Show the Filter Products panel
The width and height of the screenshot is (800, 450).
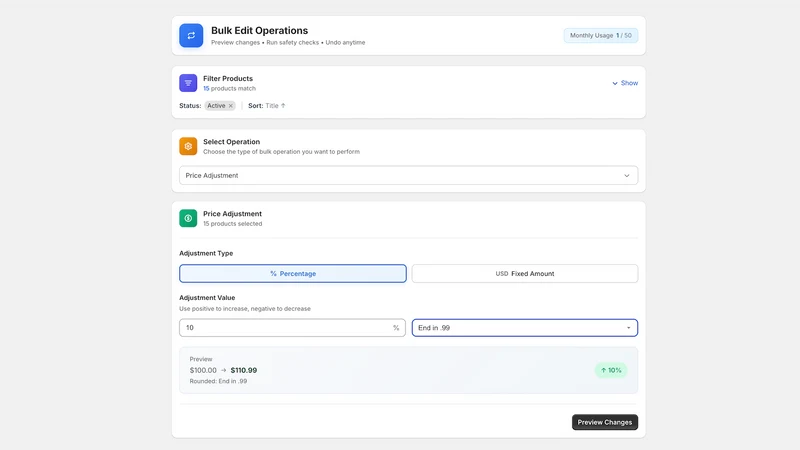(625, 83)
